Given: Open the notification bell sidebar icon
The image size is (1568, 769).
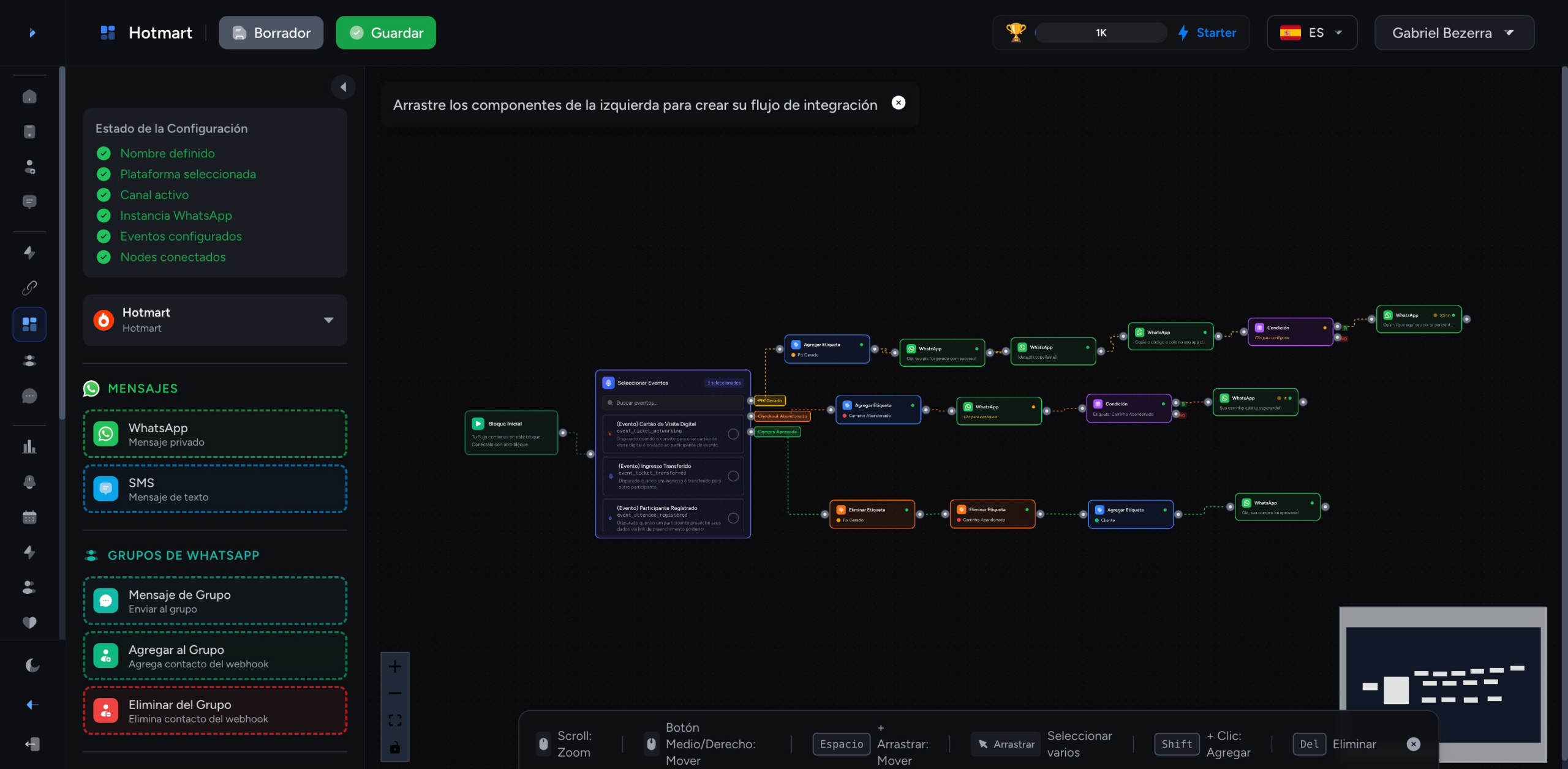Looking at the screenshot, I should [x=29, y=482].
